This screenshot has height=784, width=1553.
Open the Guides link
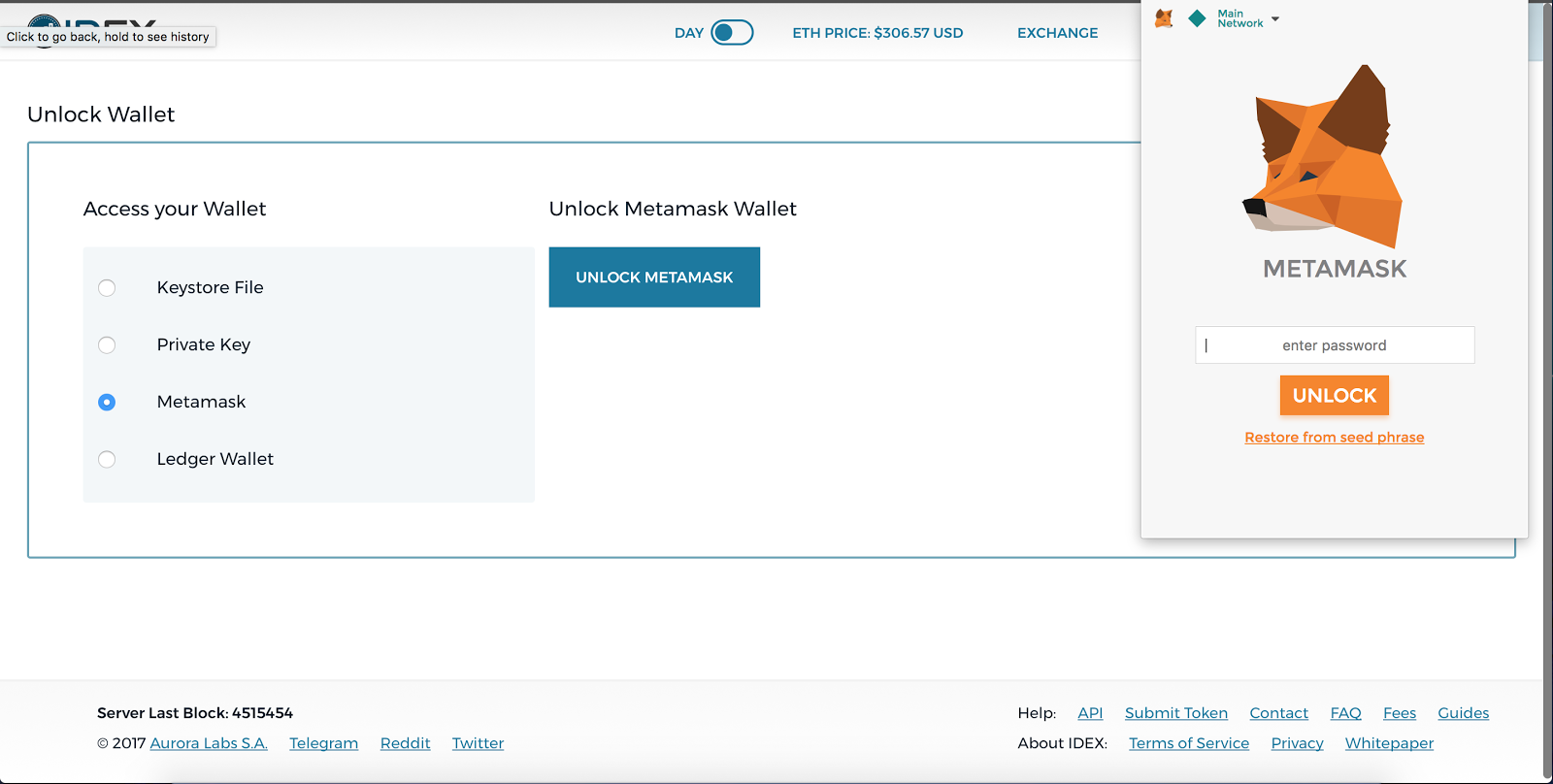coord(1464,713)
